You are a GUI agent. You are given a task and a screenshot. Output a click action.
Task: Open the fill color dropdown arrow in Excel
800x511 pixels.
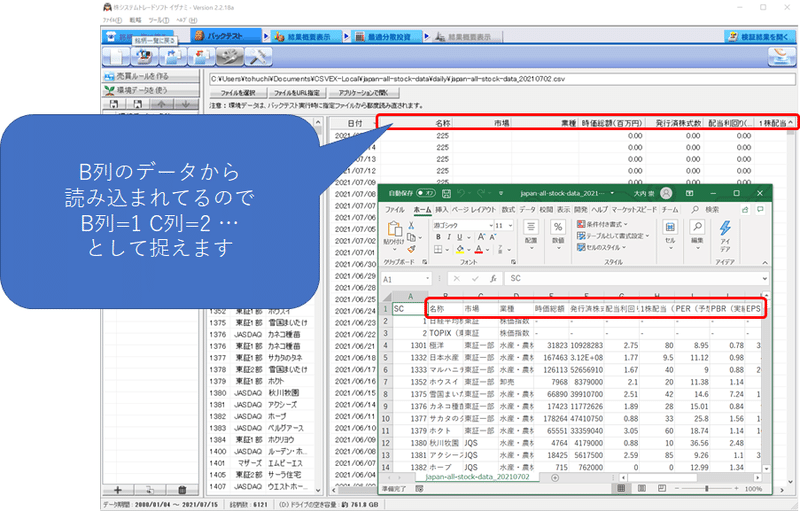coord(468,250)
